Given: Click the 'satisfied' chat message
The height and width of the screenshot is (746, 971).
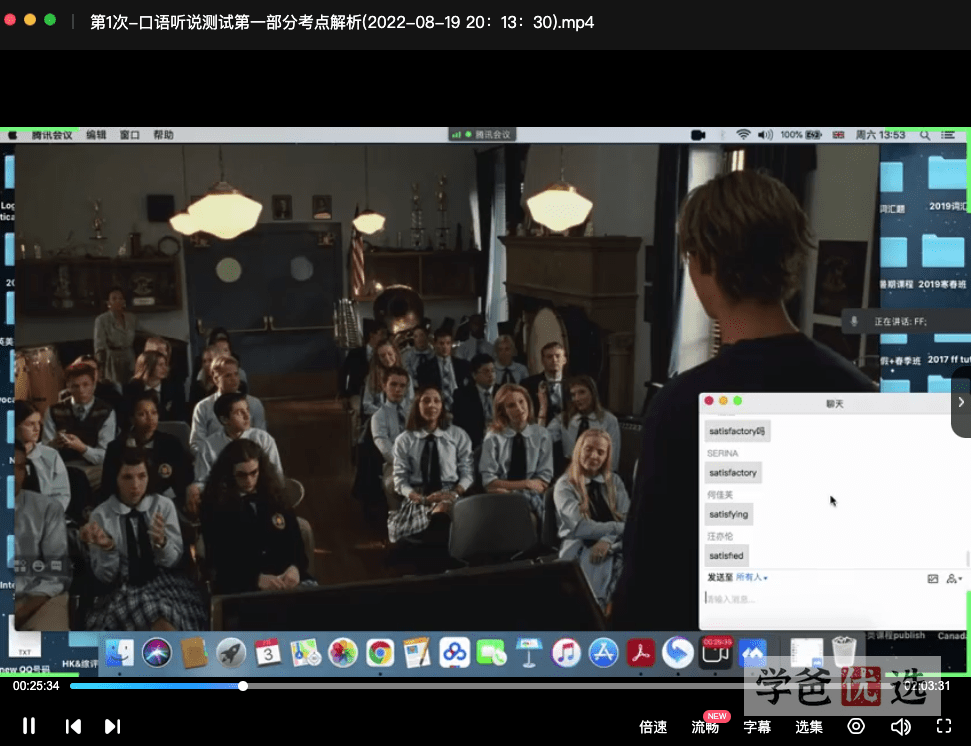Looking at the screenshot, I should click(x=726, y=555).
